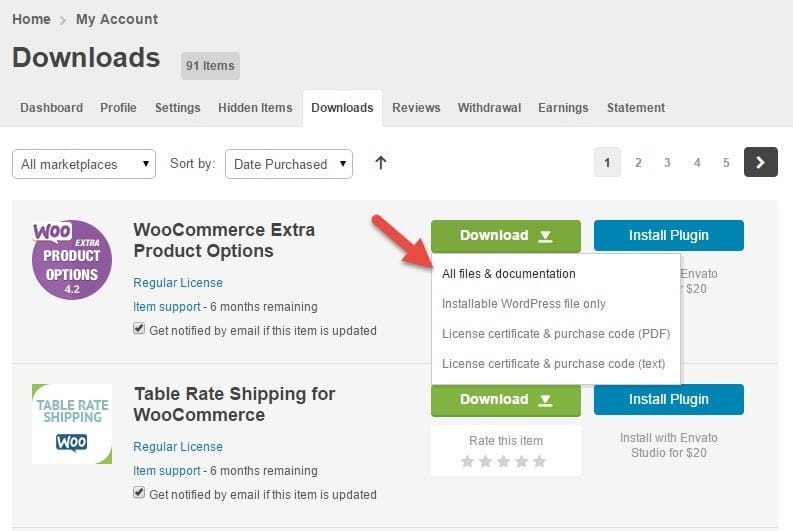Open WooCommerce Extra Product Options title
Screen dimensions: 793x531
tap(224, 240)
